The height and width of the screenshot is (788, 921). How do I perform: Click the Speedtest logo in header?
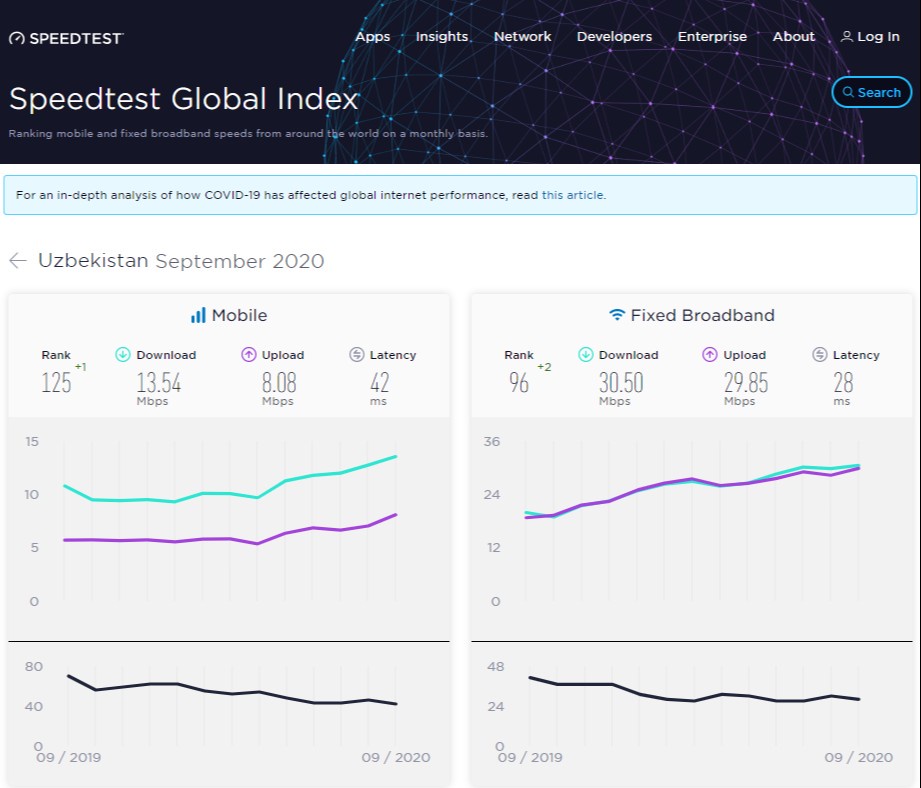[66, 38]
